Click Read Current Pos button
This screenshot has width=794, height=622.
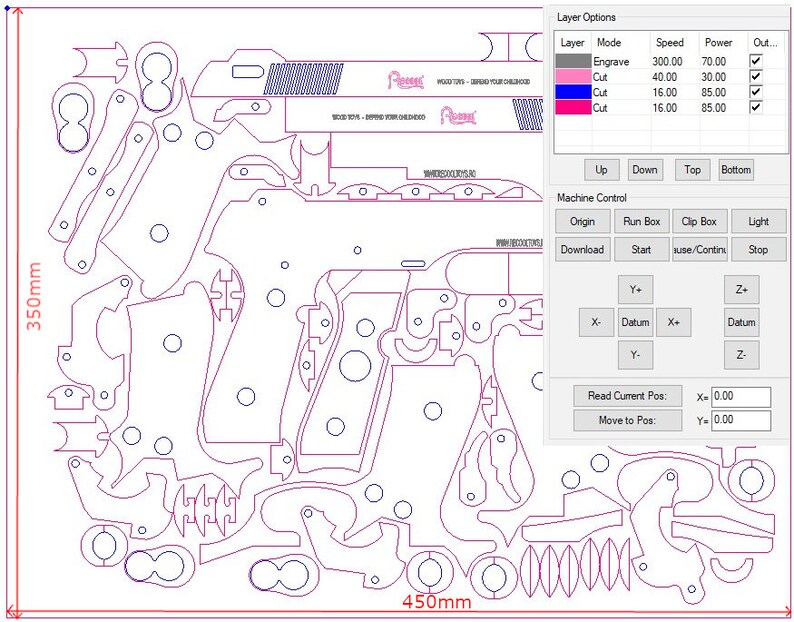pyautogui.click(x=628, y=396)
